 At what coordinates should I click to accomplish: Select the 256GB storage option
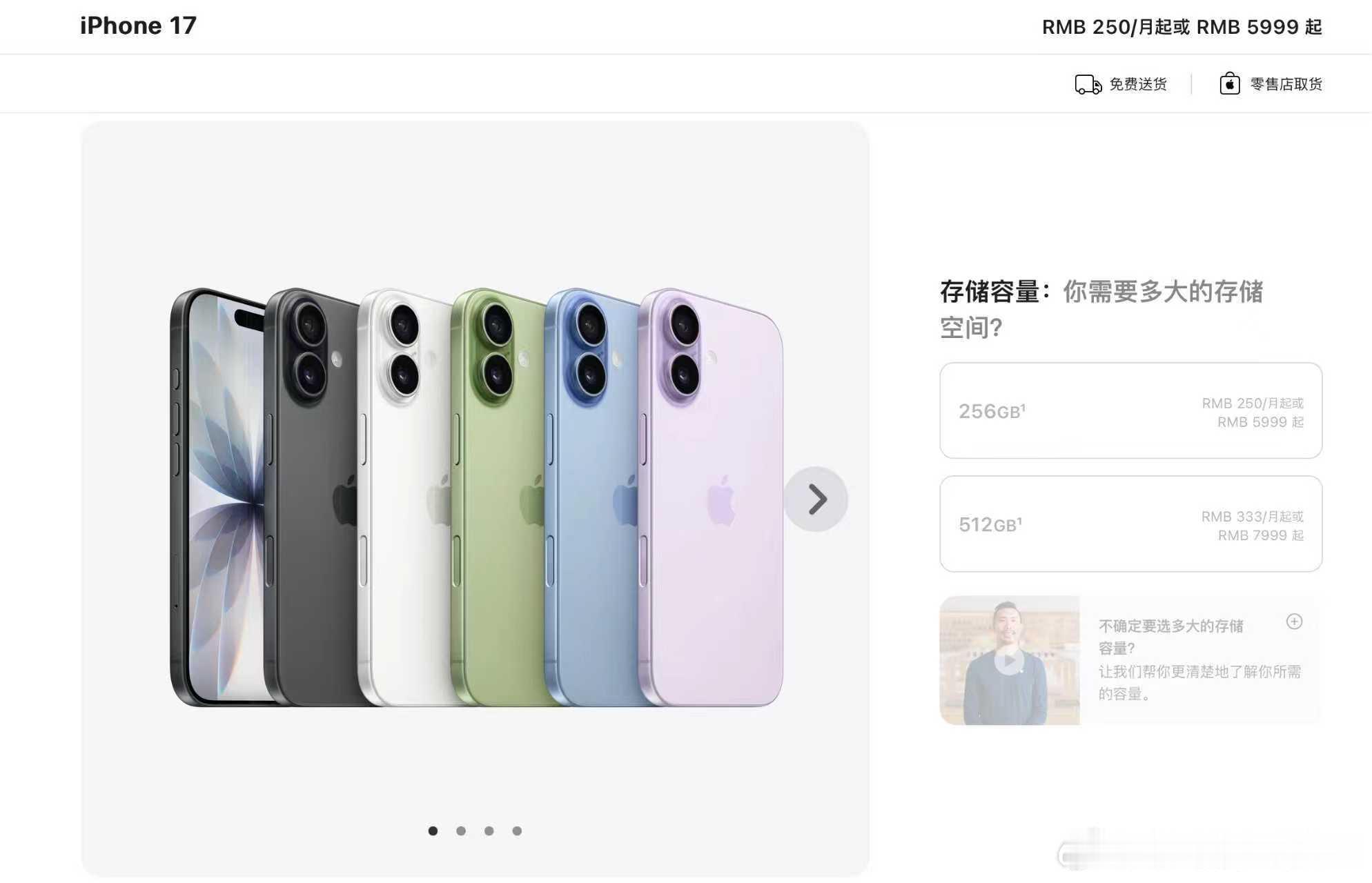point(1130,410)
